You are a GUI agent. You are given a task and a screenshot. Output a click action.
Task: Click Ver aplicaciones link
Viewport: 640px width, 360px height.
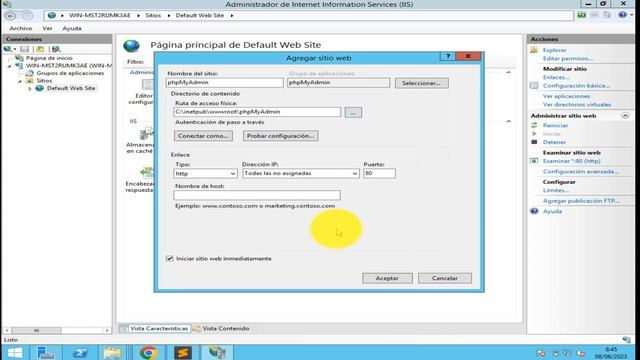click(566, 96)
